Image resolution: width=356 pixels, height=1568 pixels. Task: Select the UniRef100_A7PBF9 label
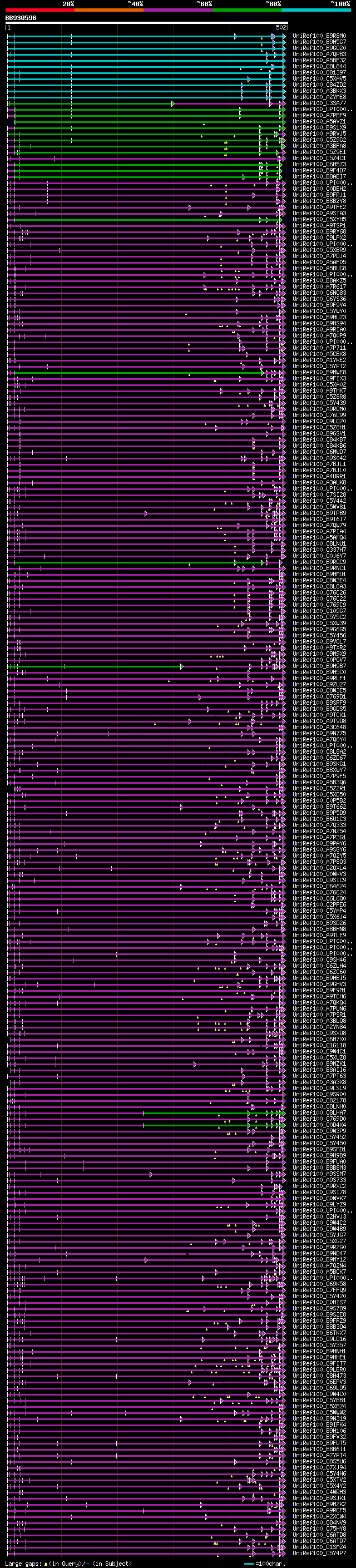pos(319,115)
